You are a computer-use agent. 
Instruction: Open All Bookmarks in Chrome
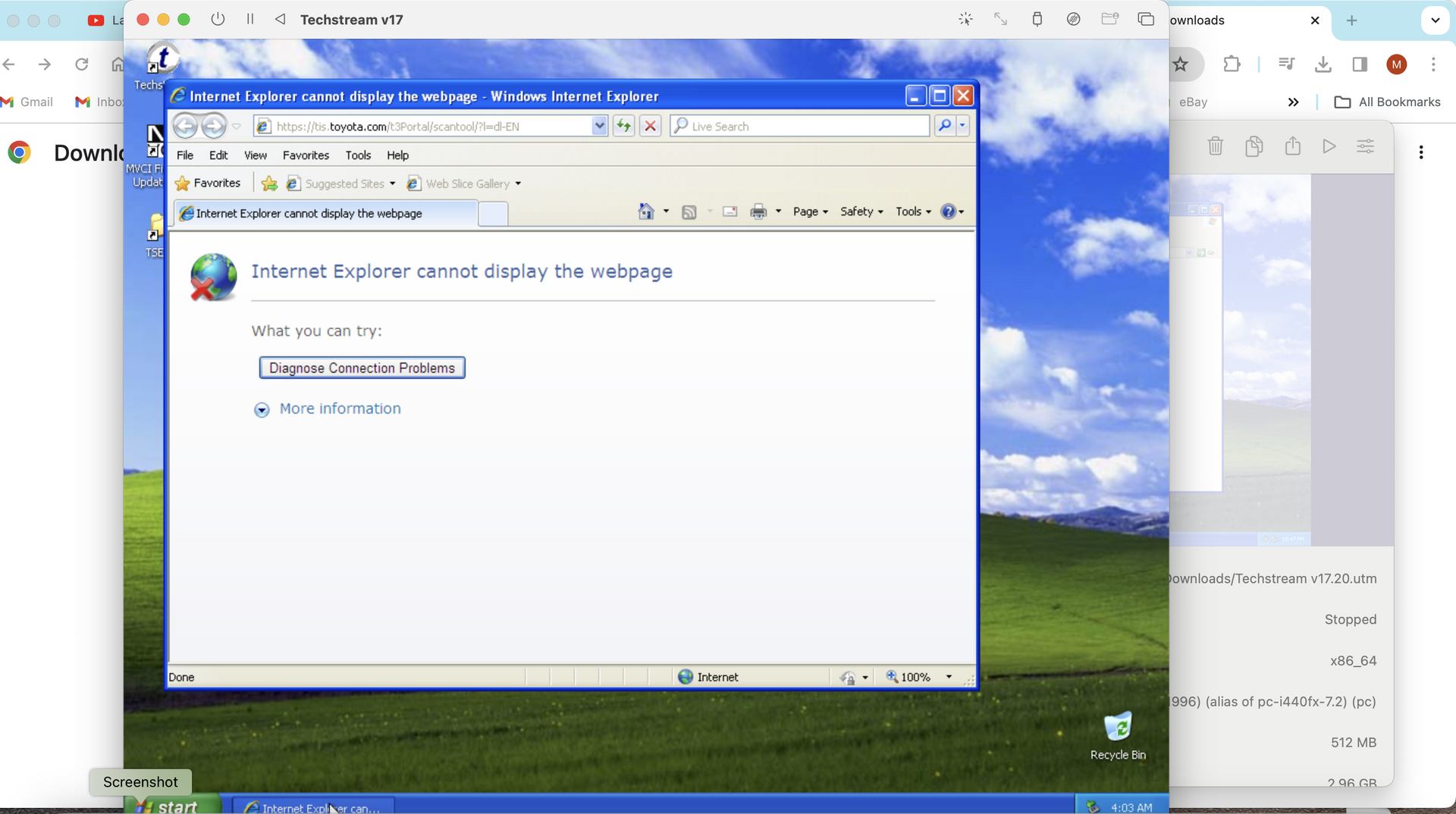click(1387, 102)
